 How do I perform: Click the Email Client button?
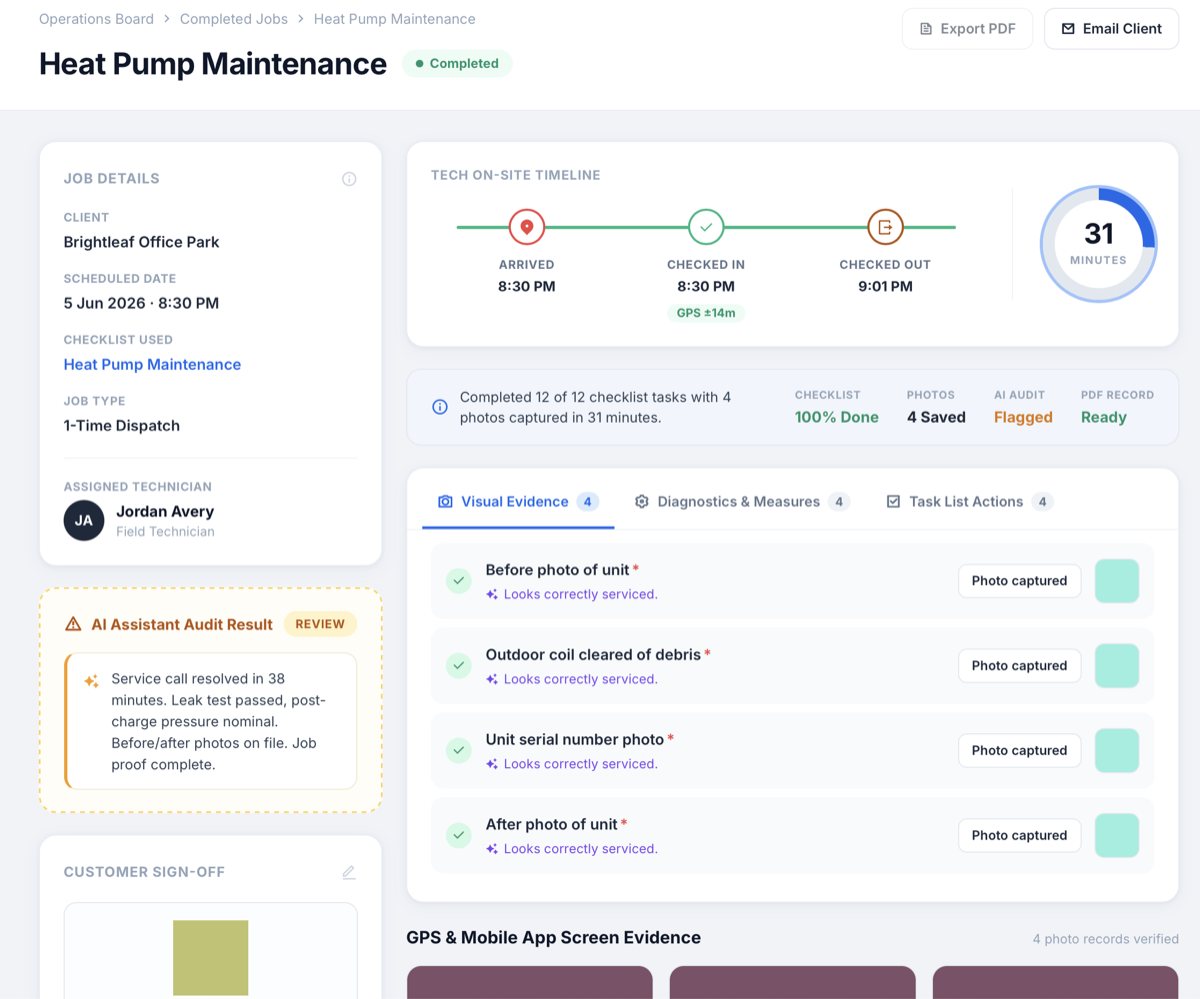pyautogui.click(x=1112, y=29)
